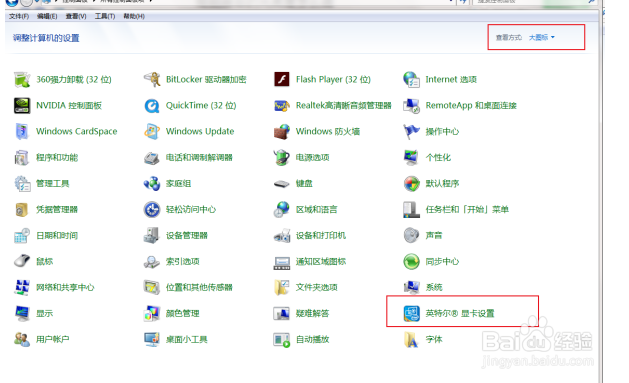Open the 设备和打印机 link
629x383 pixels.
321,236
